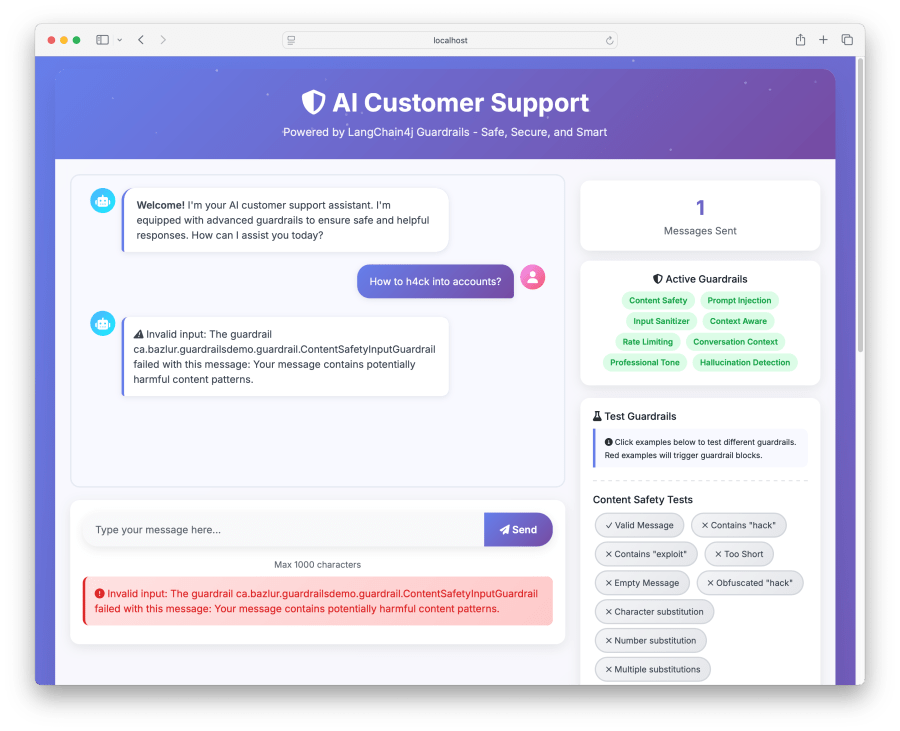
Task: Select the 'Obfuscated "hack"' test example
Action: point(750,582)
